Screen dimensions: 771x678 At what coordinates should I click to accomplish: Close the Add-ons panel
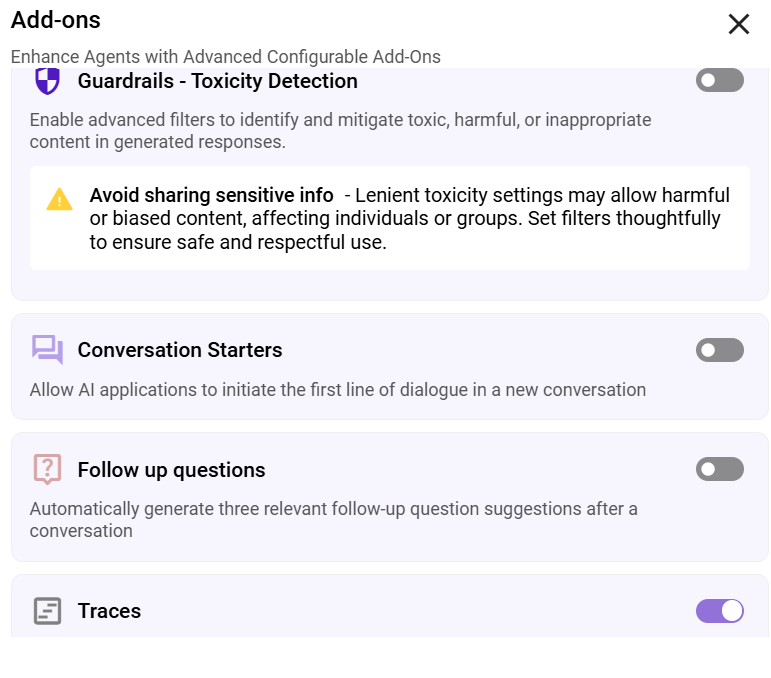pos(739,24)
